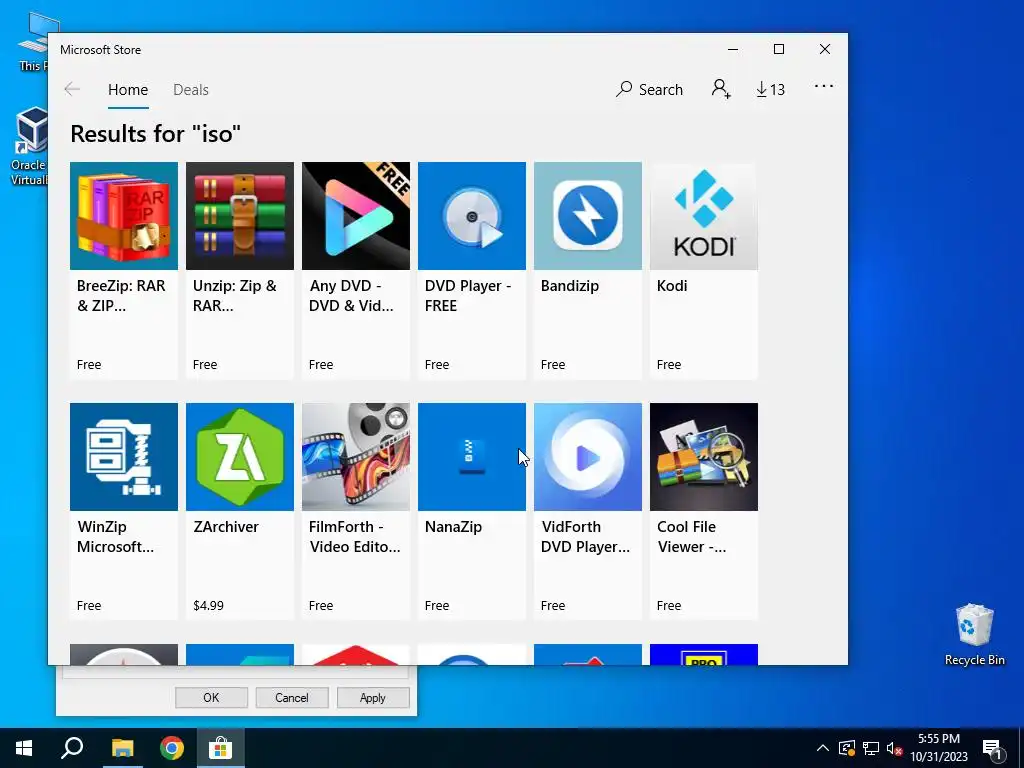
Task: Switch to the Home tab
Action: click(x=128, y=89)
